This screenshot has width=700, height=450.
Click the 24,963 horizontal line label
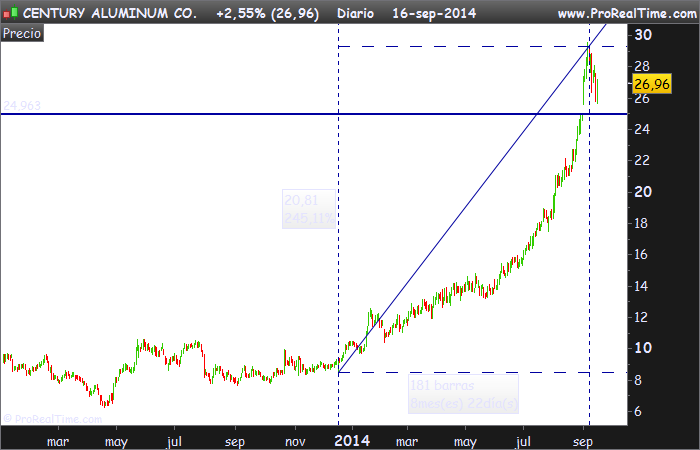coord(22,106)
